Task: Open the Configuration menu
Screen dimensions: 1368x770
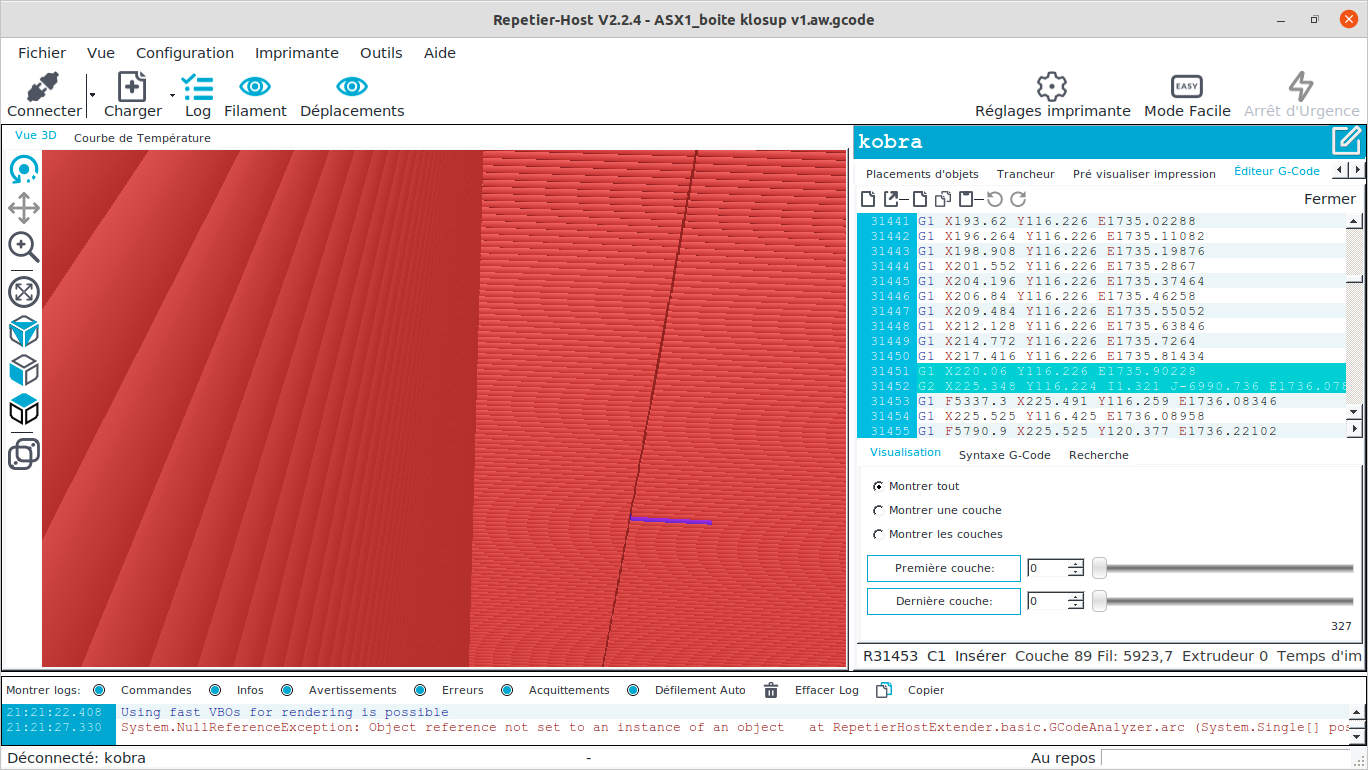Action: coord(185,53)
